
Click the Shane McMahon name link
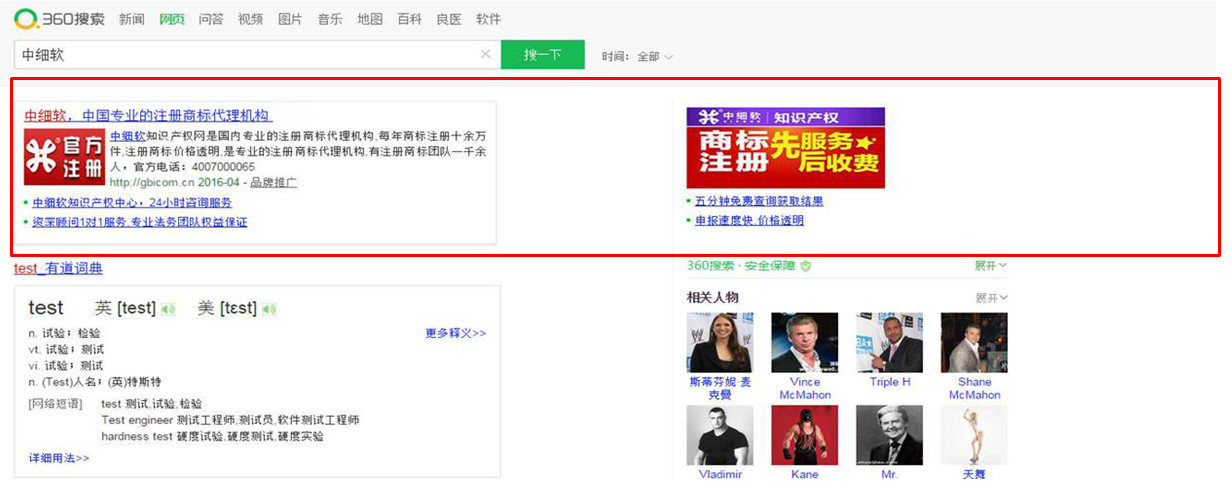pyautogui.click(x=975, y=388)
